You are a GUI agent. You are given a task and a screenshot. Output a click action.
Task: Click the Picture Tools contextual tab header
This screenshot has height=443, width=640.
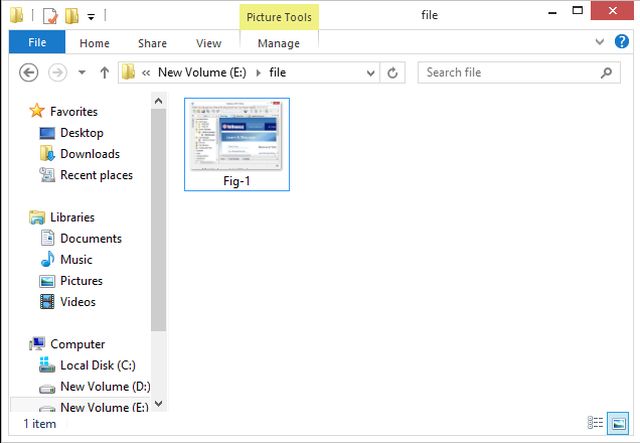point(279,17)
